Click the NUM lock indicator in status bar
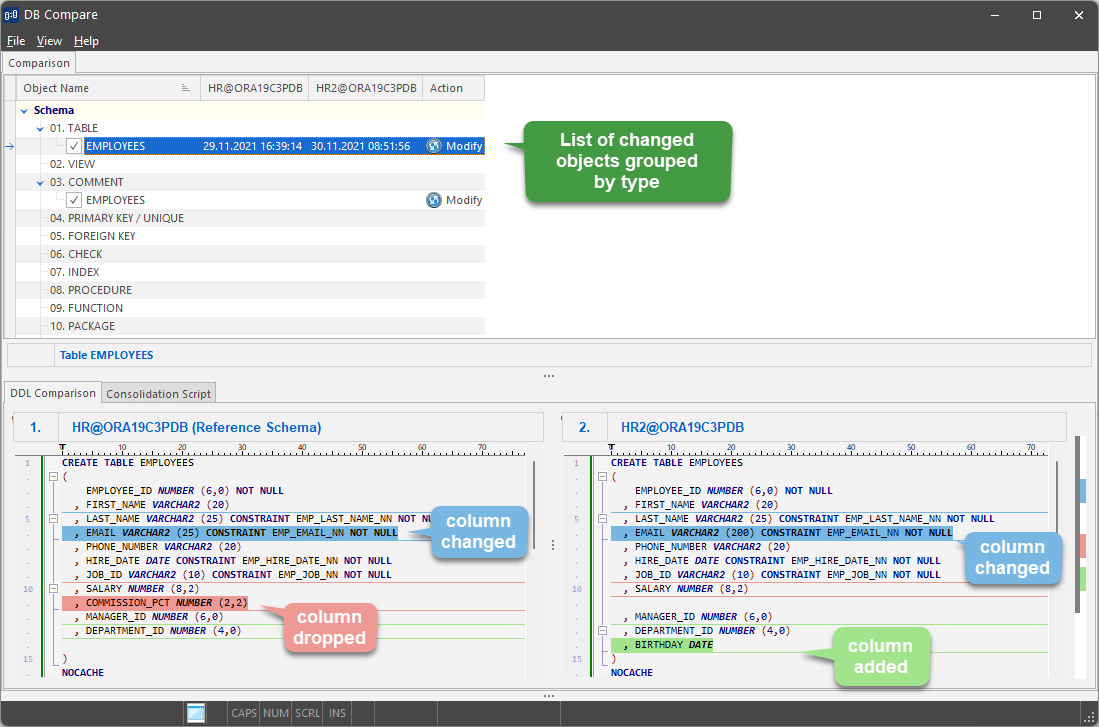The image size is (1099, 727). pos(276,712)
